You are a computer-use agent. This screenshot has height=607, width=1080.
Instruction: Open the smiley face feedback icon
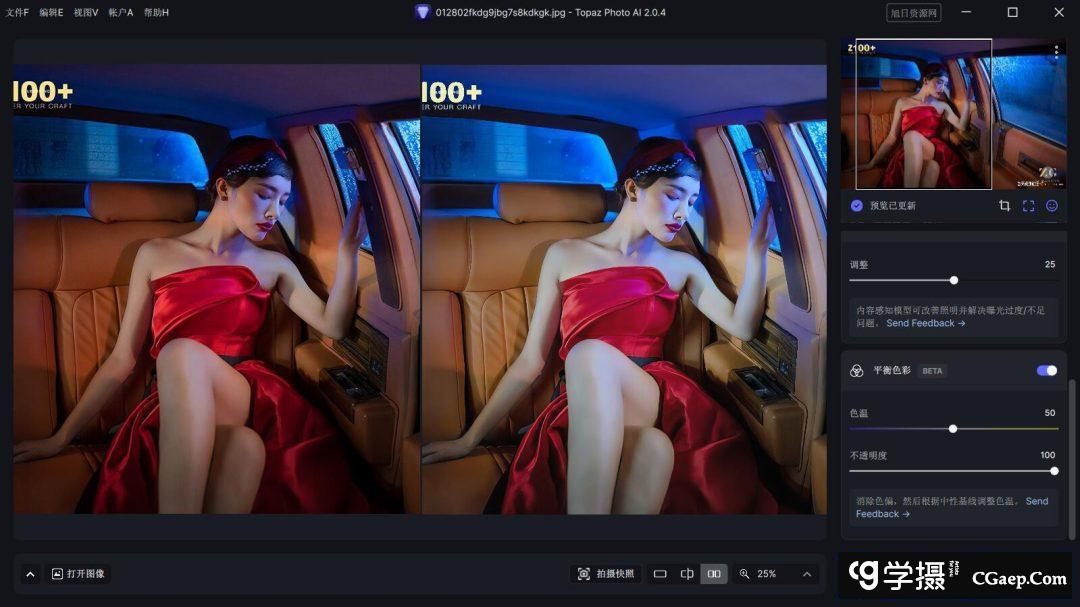coord(1051,205)
